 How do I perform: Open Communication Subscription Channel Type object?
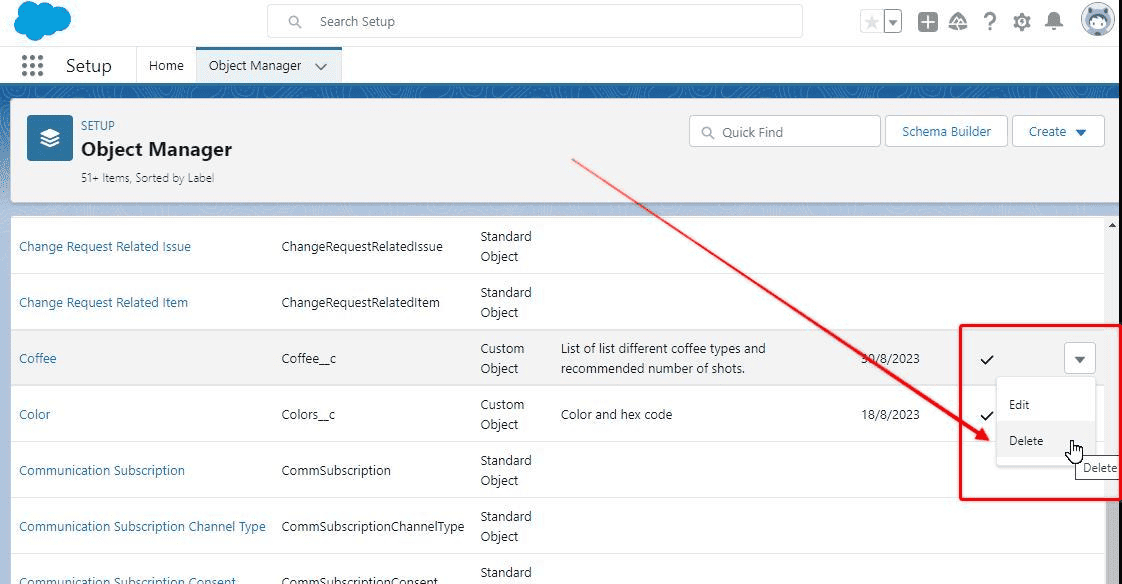point(142,526)
